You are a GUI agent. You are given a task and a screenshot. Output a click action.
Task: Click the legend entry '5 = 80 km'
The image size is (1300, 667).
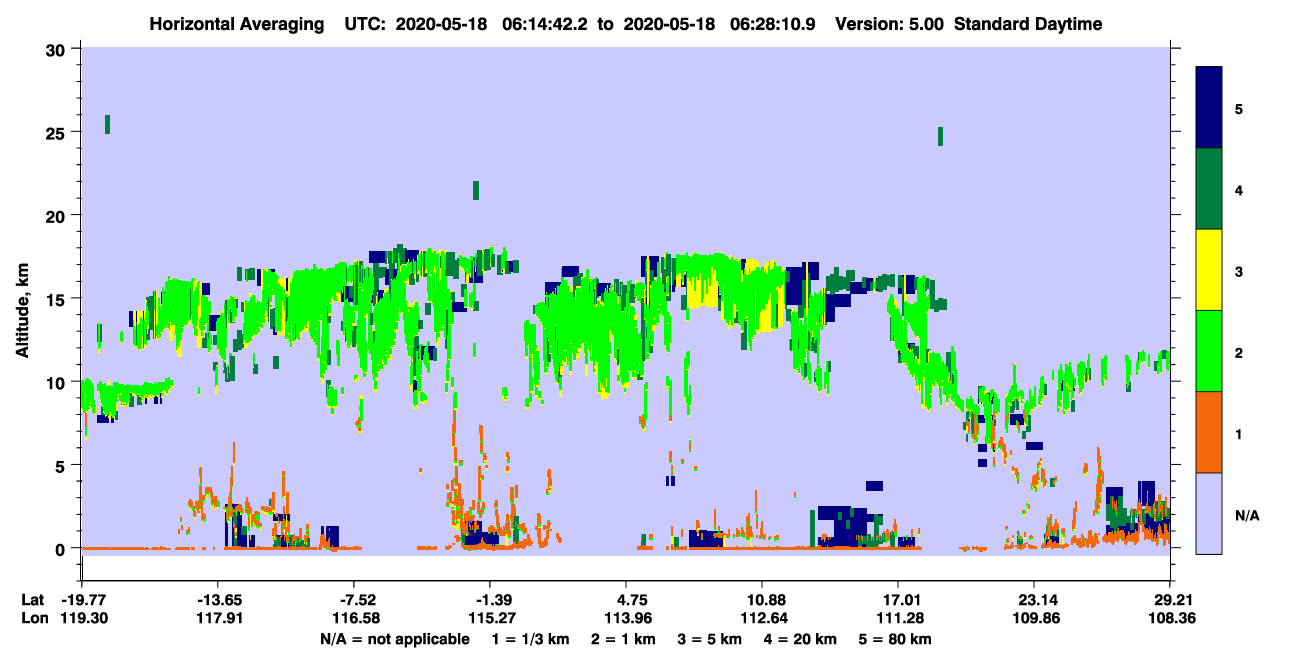tap(895, 638)
